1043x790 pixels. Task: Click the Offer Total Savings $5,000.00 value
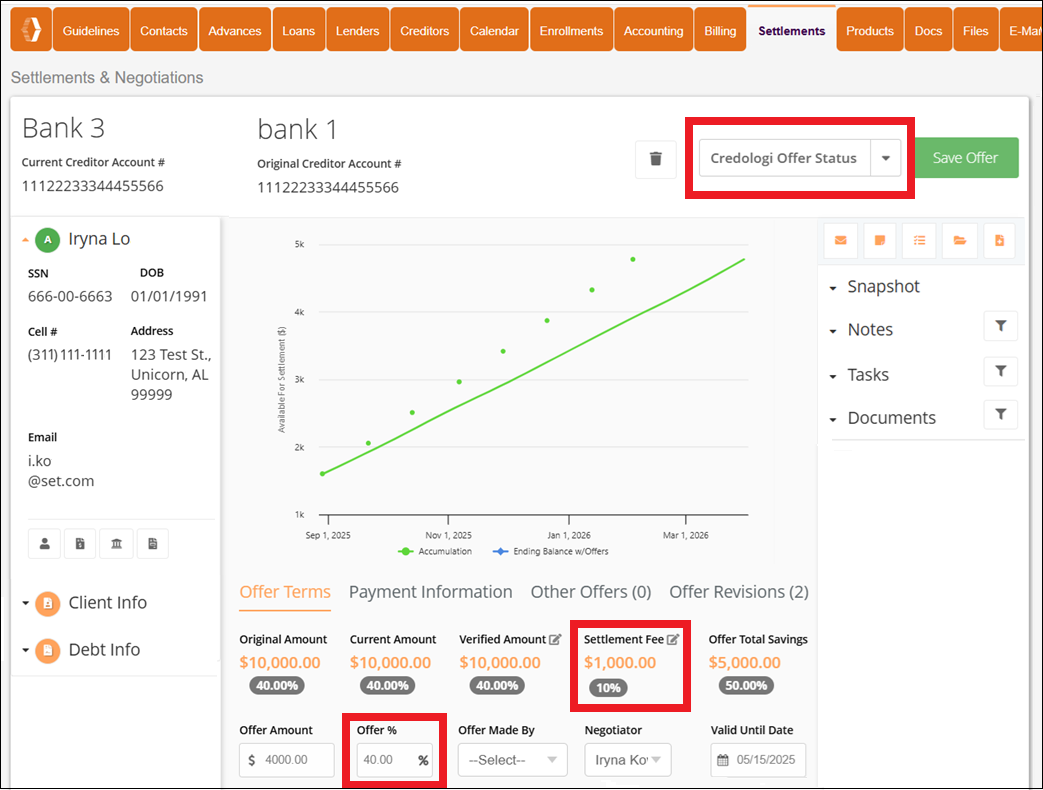pos(744,663)
